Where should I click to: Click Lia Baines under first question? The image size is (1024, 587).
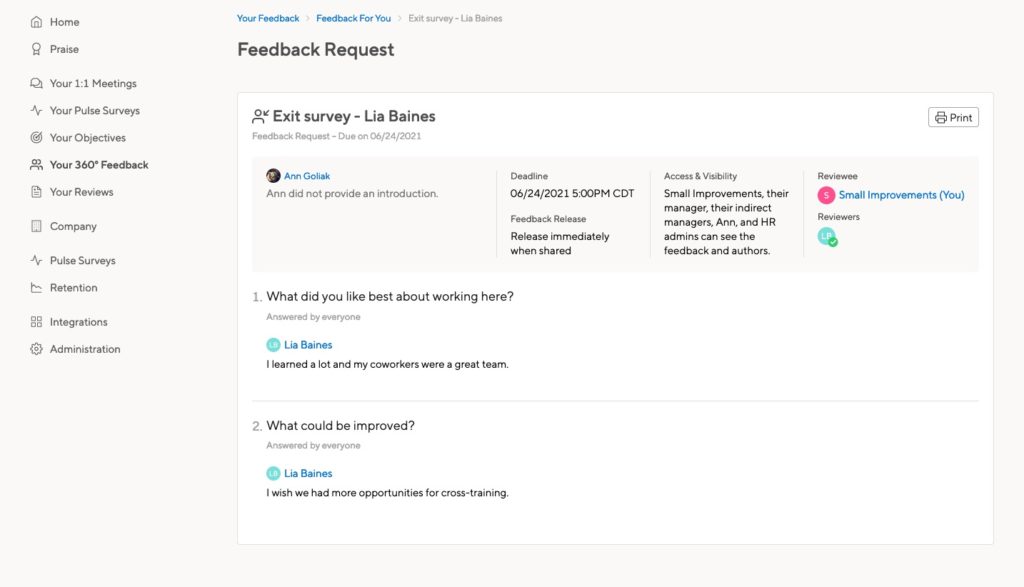[x=307, y=345]
